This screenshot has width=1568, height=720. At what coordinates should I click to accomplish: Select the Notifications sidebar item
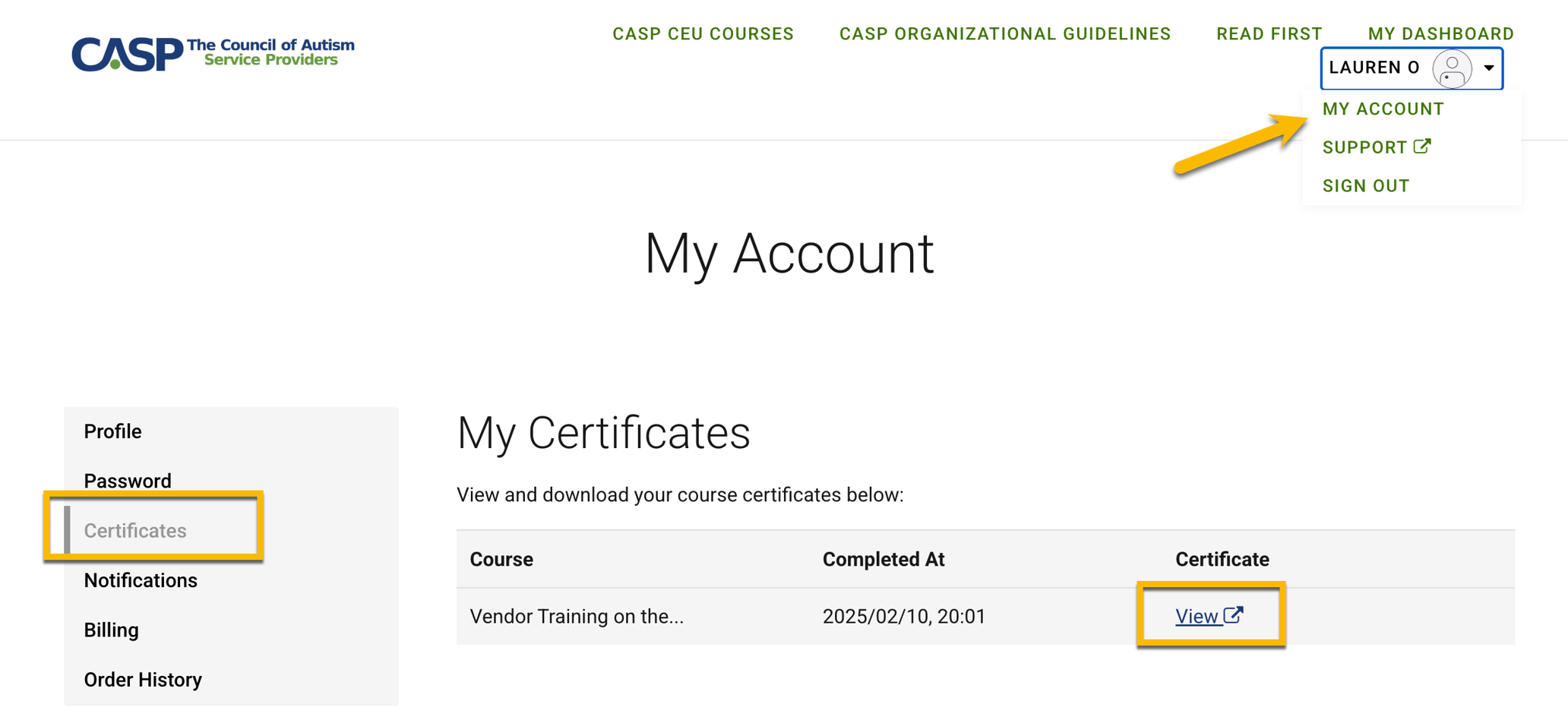tap(141, 580)
